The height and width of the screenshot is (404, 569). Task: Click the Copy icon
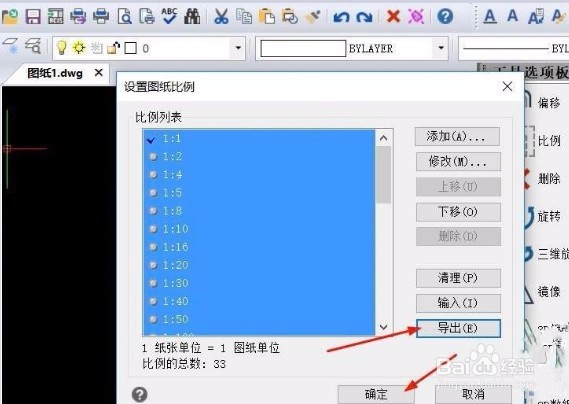(x=244, y=16)
